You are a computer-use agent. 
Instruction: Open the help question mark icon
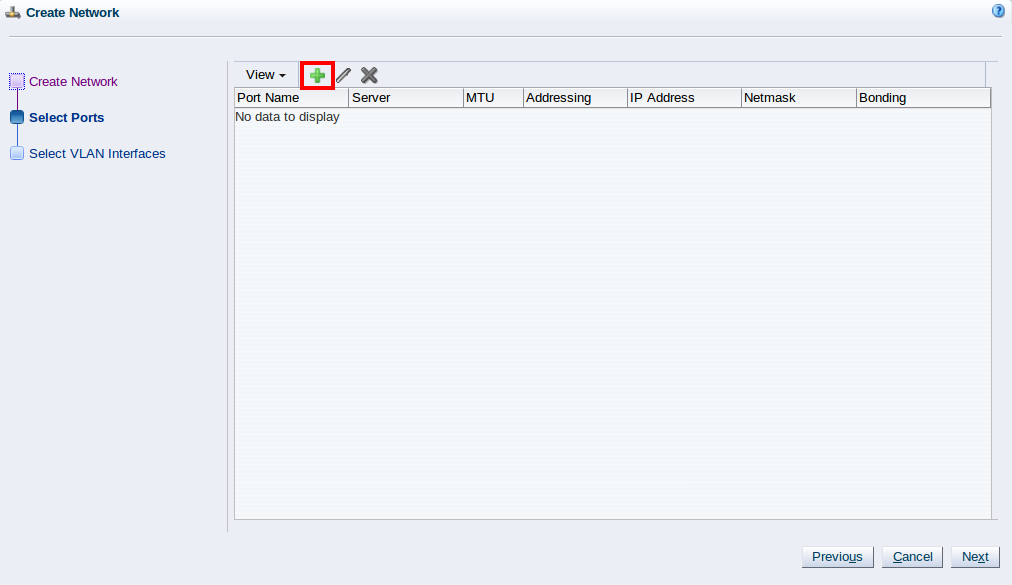(x=998, y=11)
